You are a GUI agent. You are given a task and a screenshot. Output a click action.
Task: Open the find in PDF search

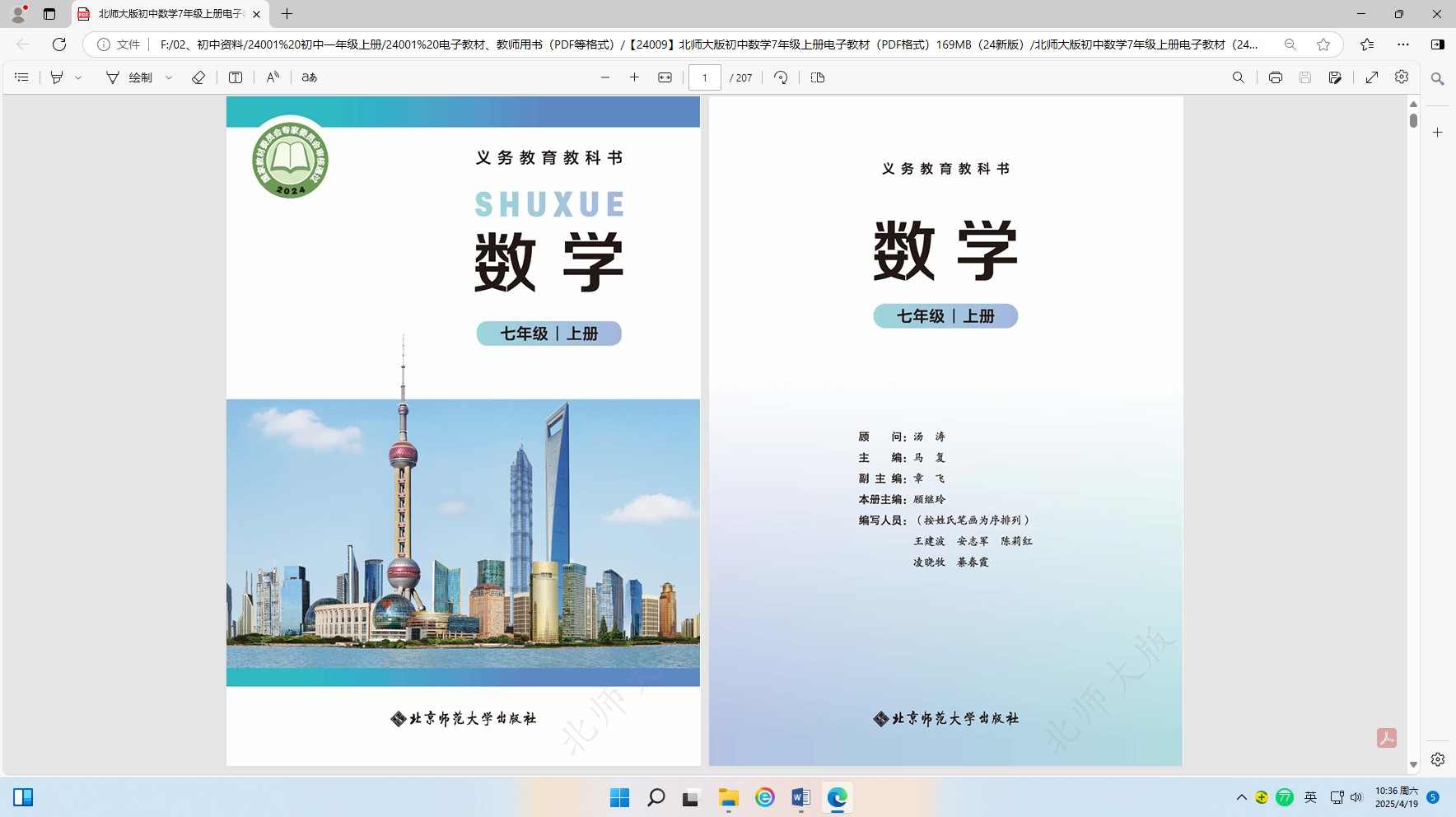point(1238,77)
